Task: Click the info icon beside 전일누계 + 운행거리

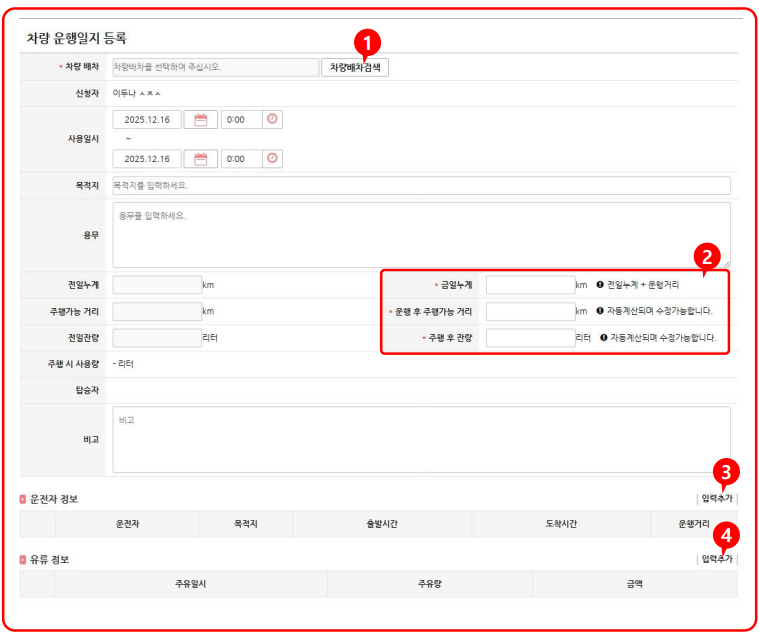Action: click(600, 285)
